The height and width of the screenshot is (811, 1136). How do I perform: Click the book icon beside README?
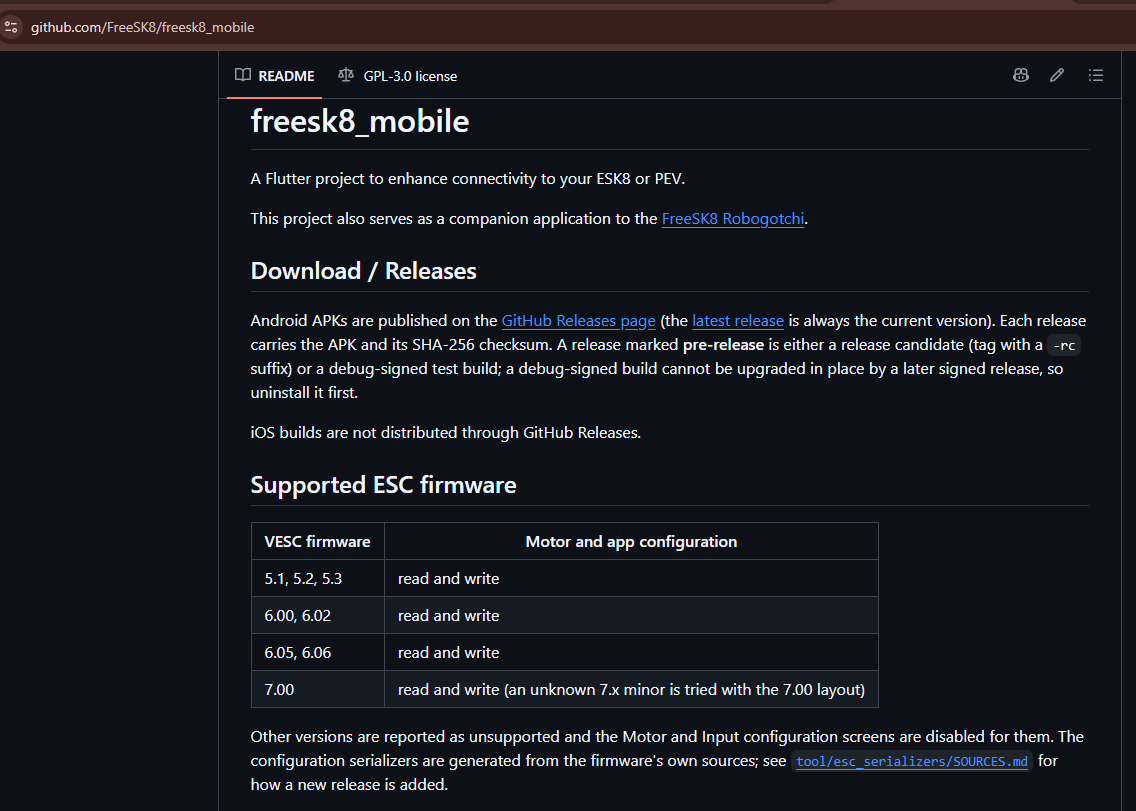coord(243,75)
